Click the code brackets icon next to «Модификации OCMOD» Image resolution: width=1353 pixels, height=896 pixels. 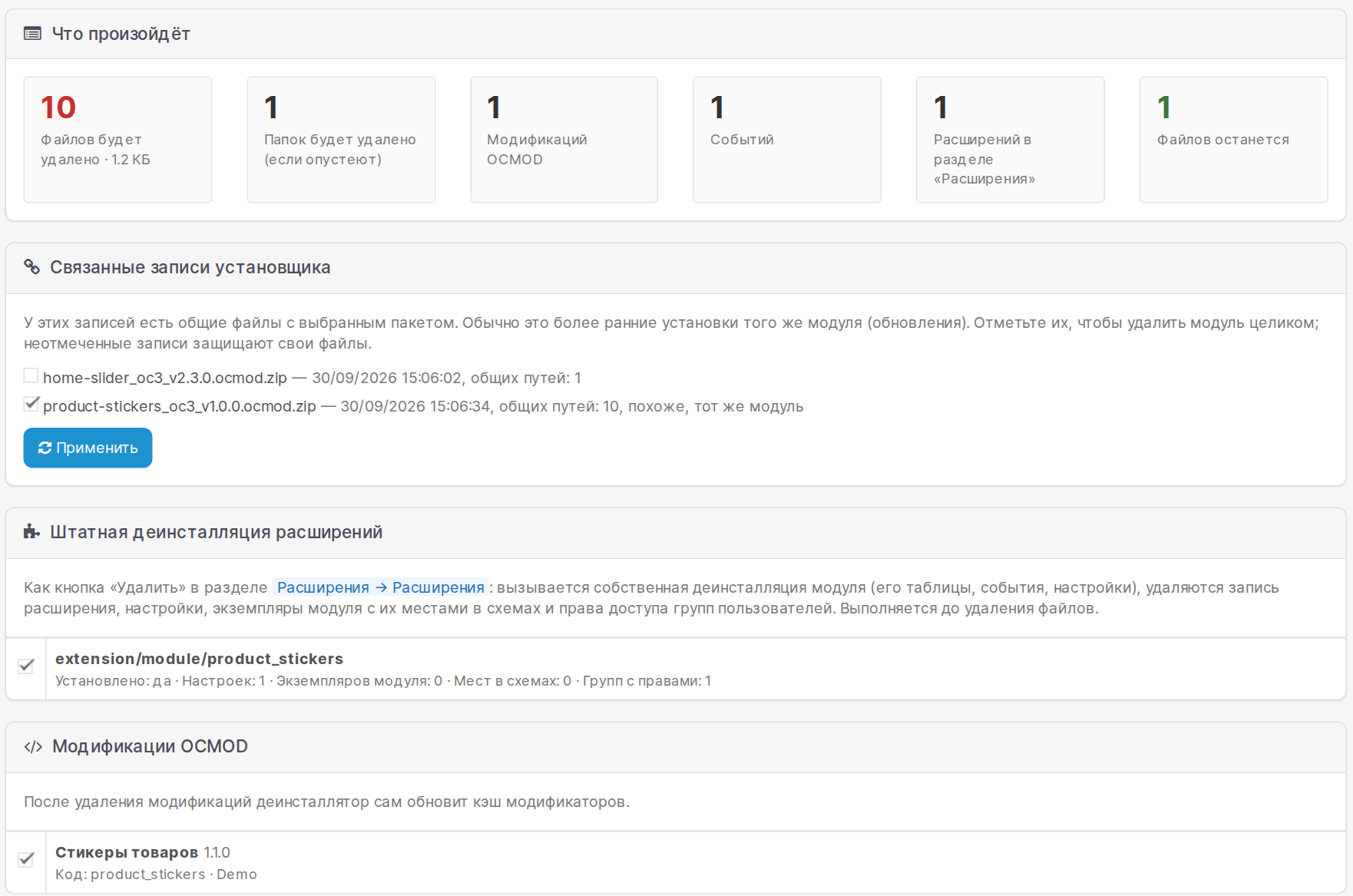tap(33, 746)
